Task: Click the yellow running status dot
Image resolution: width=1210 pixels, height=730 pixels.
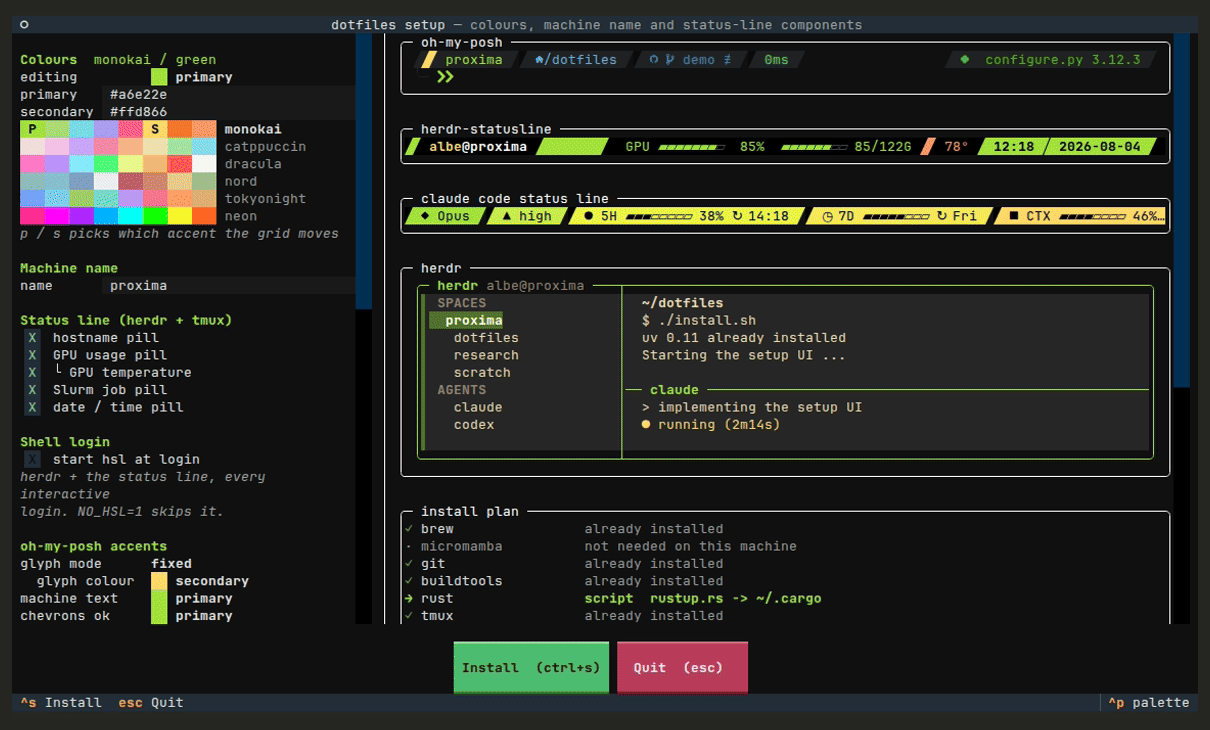Action: point(646,425)
